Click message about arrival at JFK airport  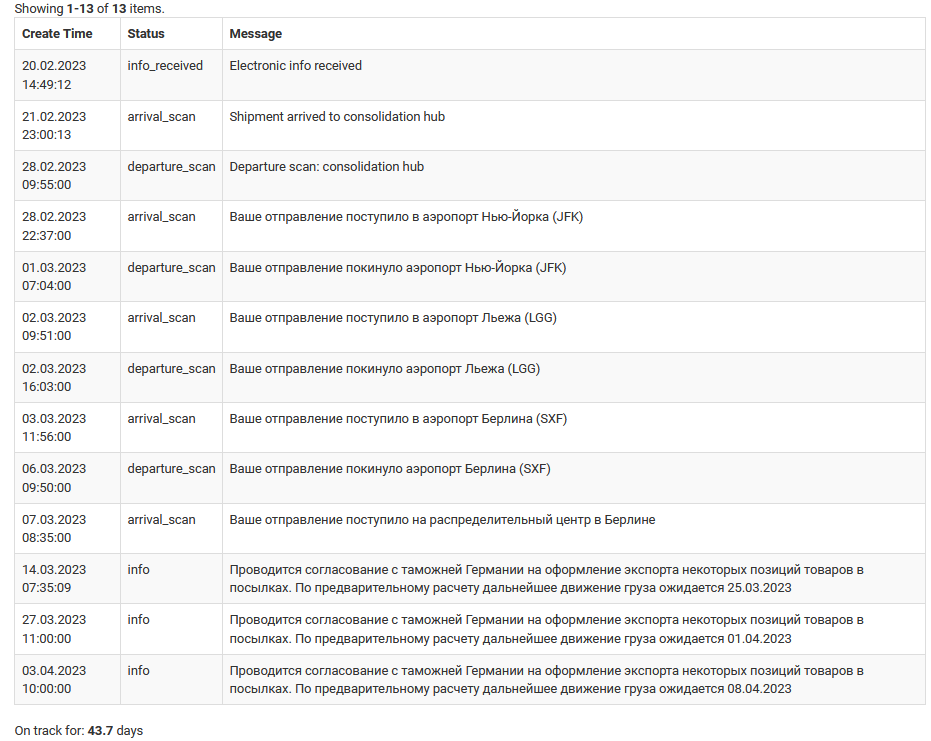[x=406, y=217]
